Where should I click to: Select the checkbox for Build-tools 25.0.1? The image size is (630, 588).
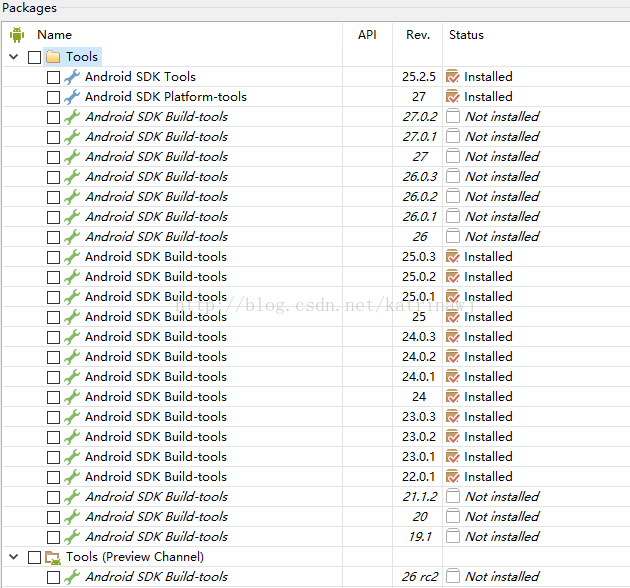point(53,297)
